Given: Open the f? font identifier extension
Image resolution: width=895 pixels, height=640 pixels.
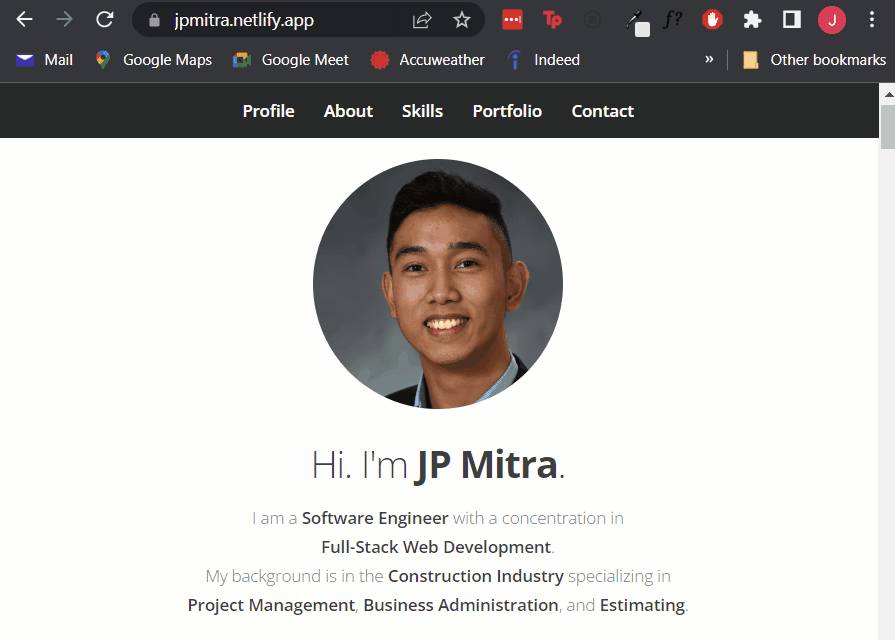Looking at the screenshot, I should 672,20.
